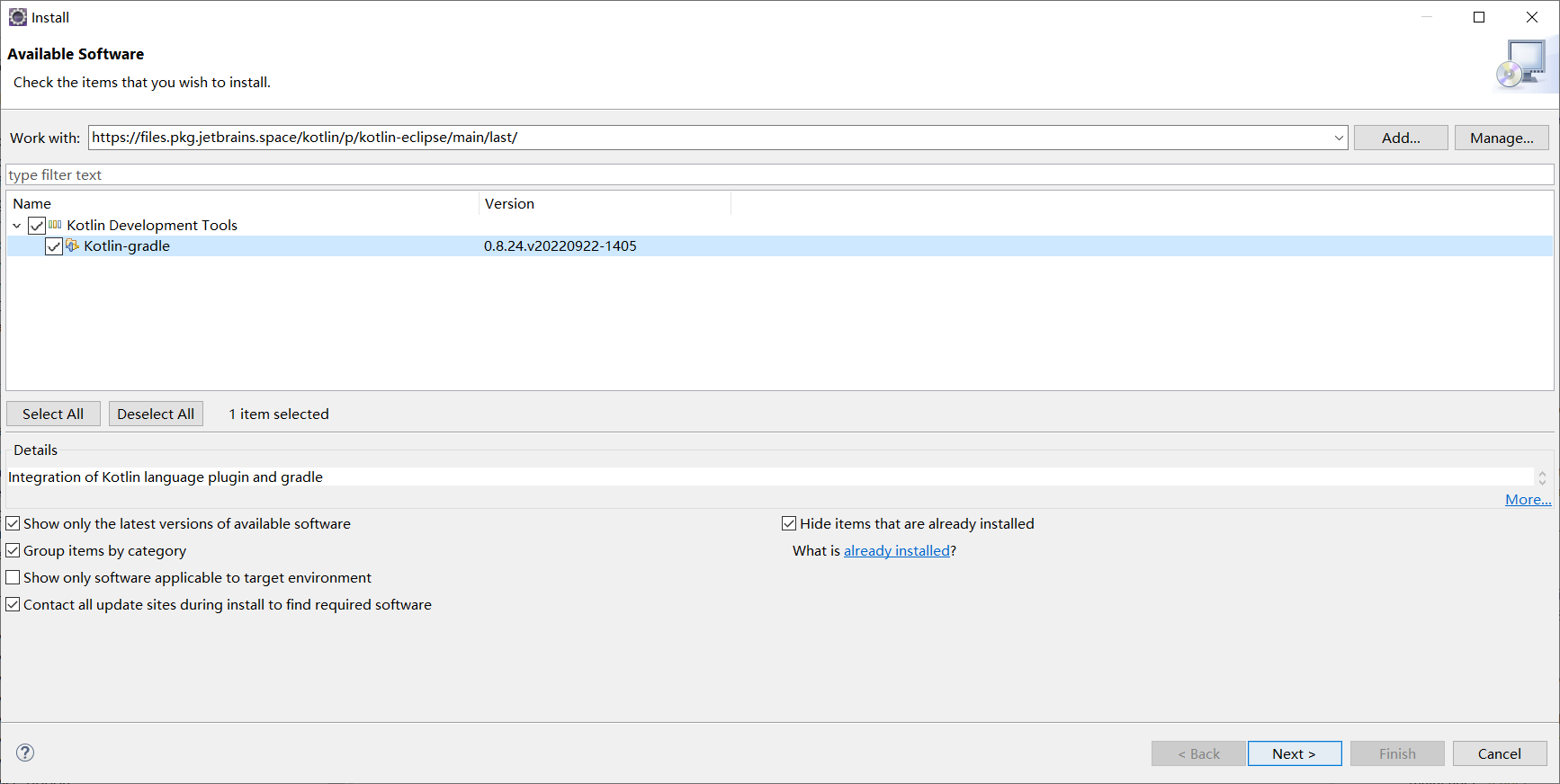Click the Next > button

1295,753
